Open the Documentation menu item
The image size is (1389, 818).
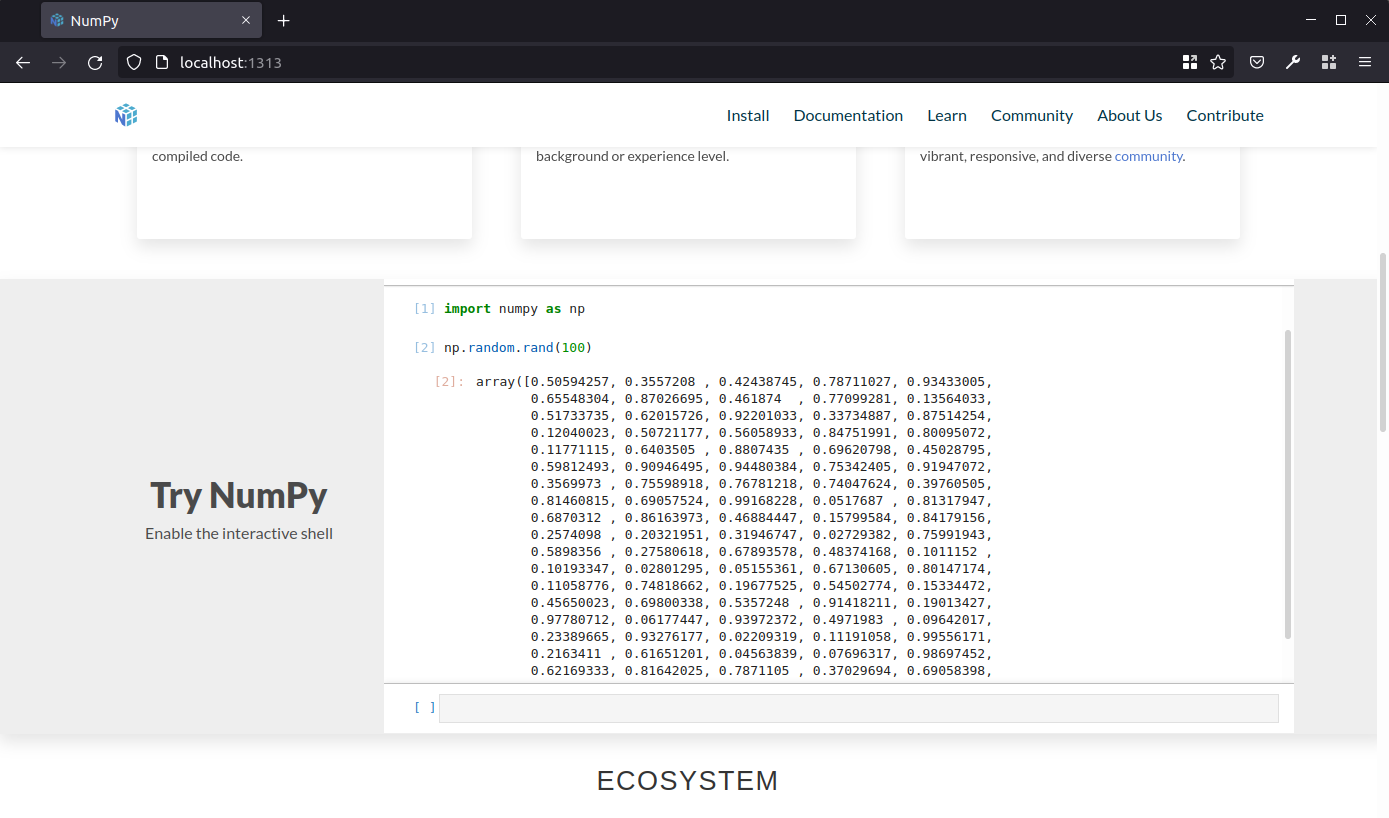pyautogui.click(x=848, y=115)
